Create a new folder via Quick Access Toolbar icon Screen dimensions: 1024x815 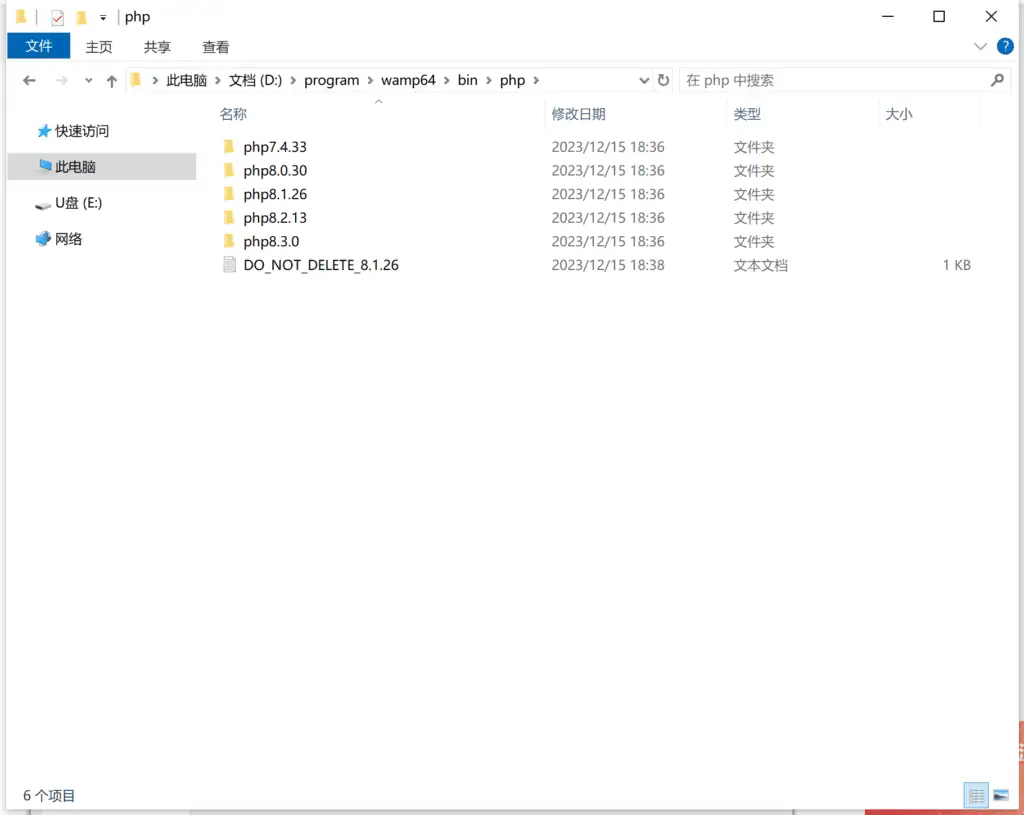click(80, 17)
